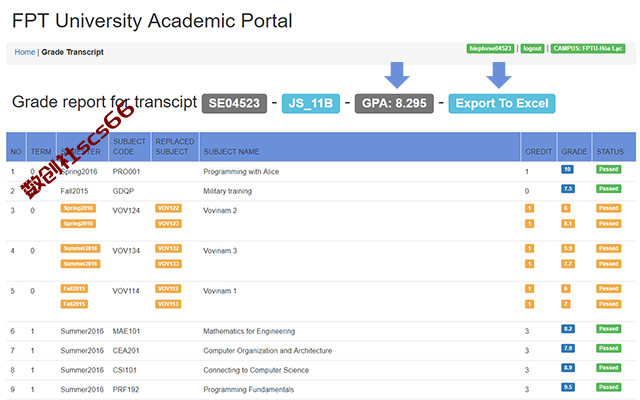Select the GDQP subject code

(123, 191)
